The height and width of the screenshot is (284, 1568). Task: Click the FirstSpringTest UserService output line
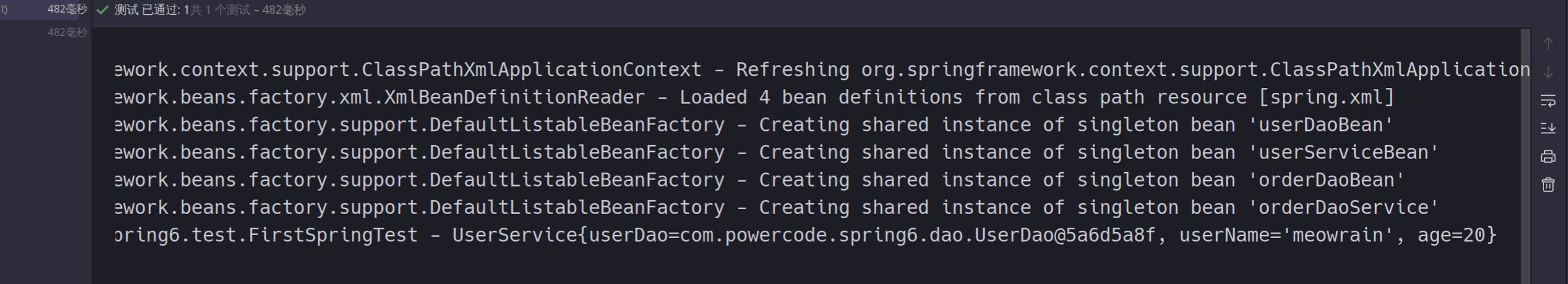pos(731,235)
